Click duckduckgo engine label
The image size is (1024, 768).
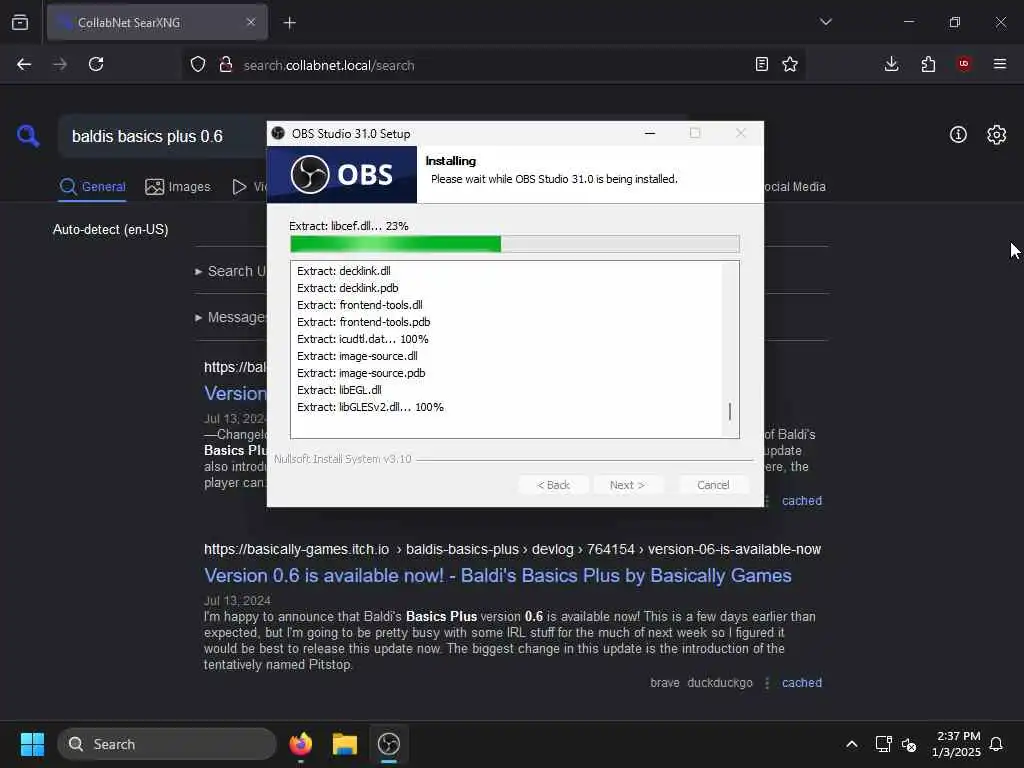click(x=720, y=682)
